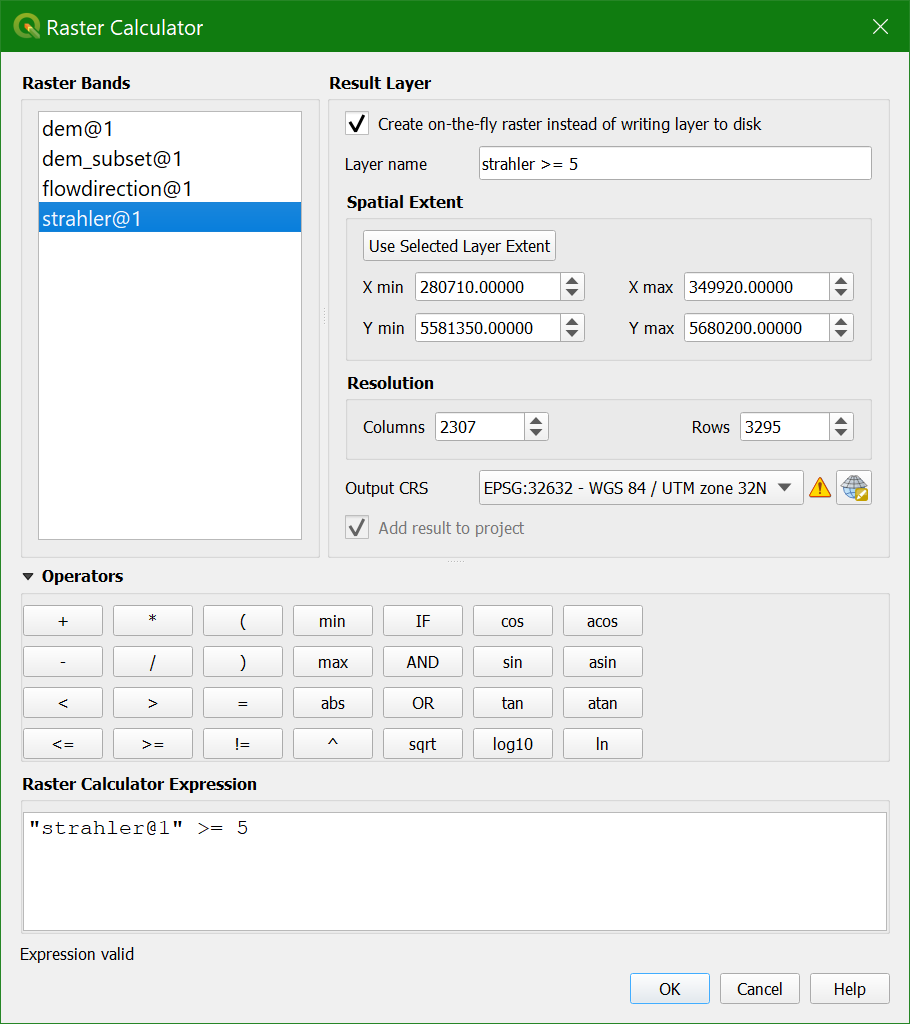Insert the not-equal operator
910x1024 pixels.
click(243, 744)
